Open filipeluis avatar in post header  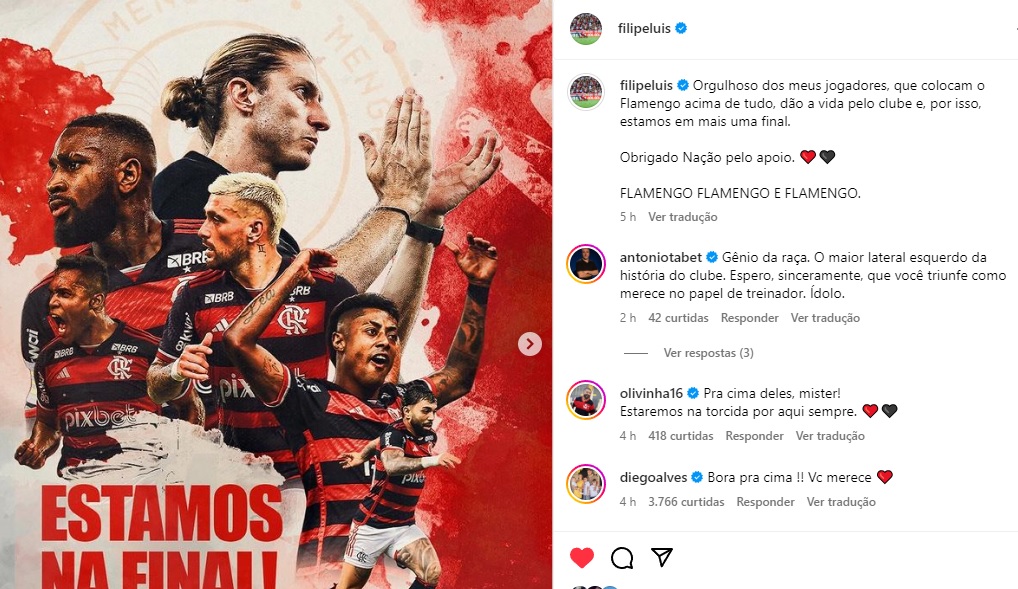[x=586, y=29]
